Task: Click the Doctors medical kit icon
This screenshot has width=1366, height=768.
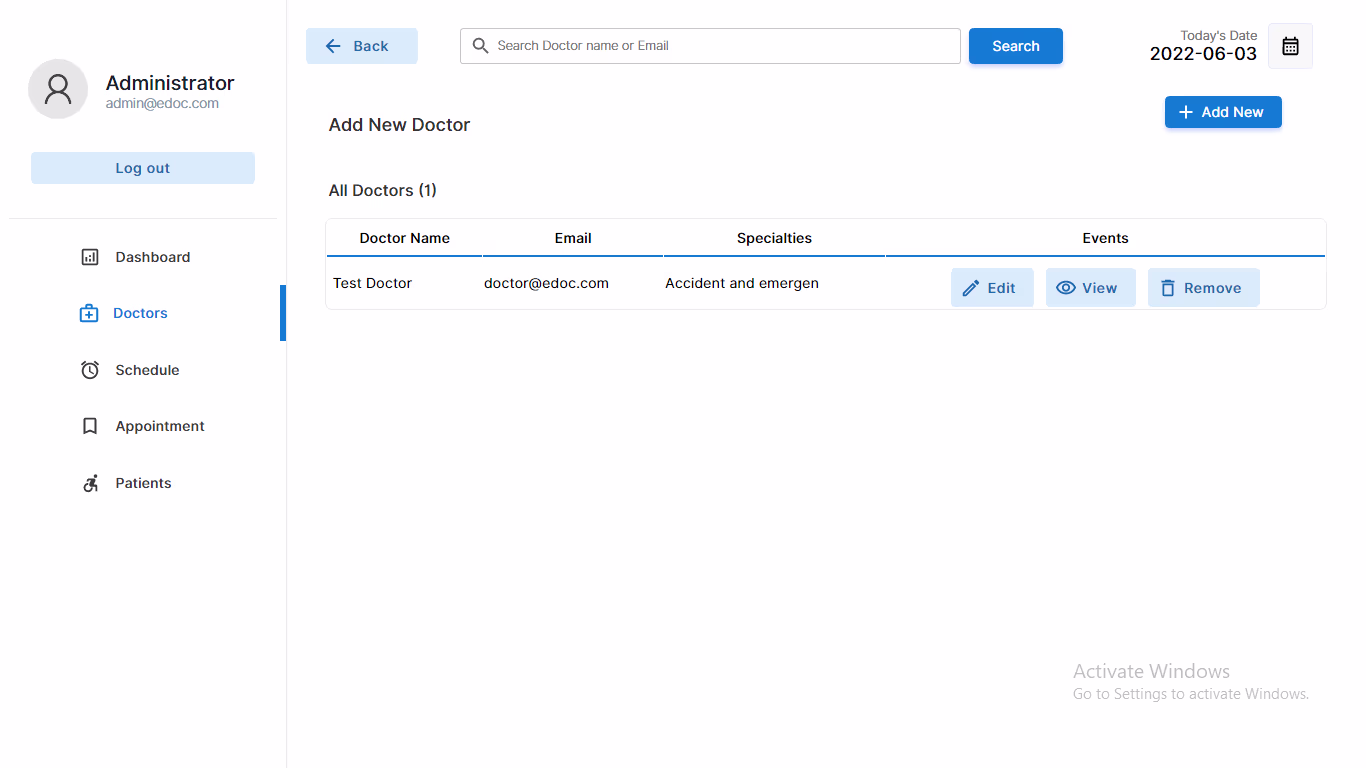Action: pyautogui.click(x=89, y=313)
